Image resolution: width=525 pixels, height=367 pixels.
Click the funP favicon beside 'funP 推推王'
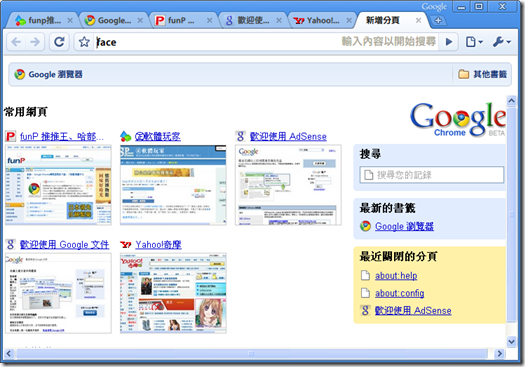point(11,136)
